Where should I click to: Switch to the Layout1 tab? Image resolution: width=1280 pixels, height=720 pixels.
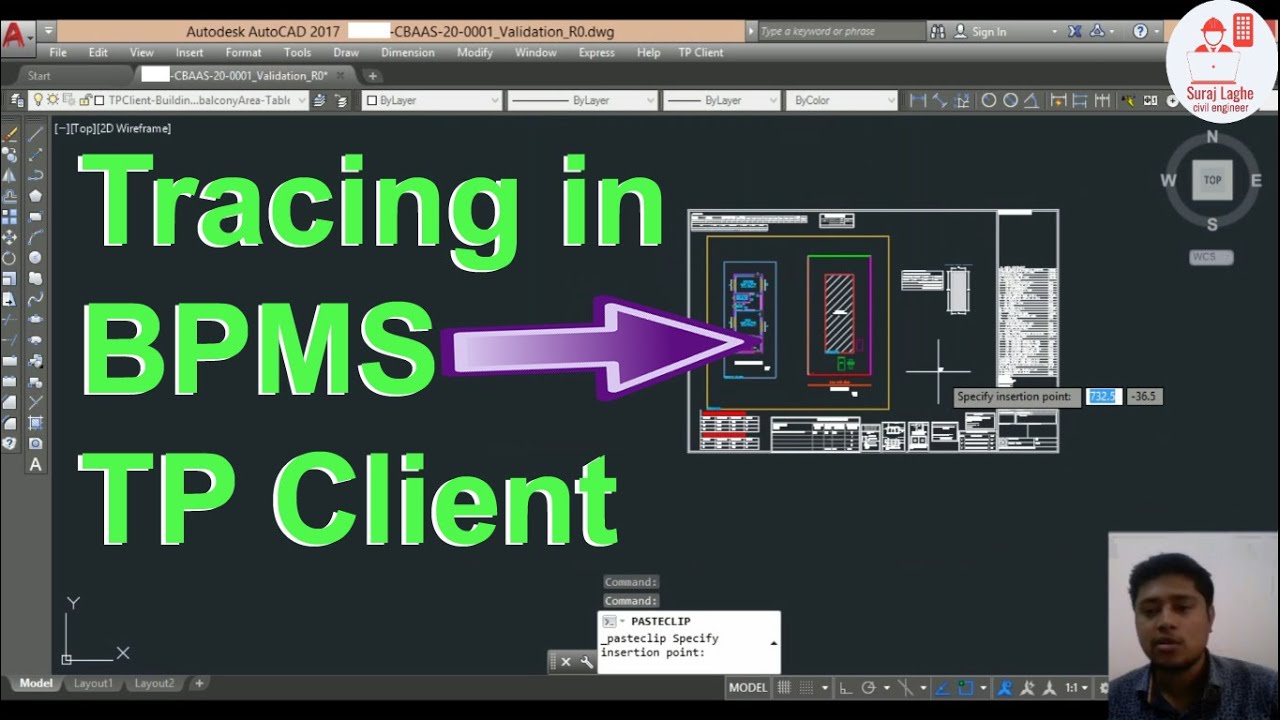tap(93, 683)
